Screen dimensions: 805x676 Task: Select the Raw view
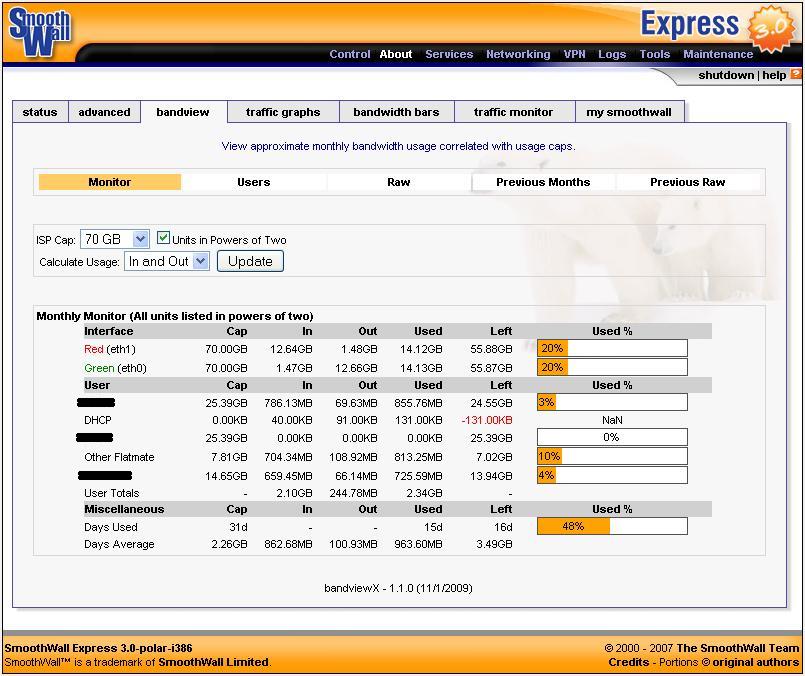[x=398, y=182]
